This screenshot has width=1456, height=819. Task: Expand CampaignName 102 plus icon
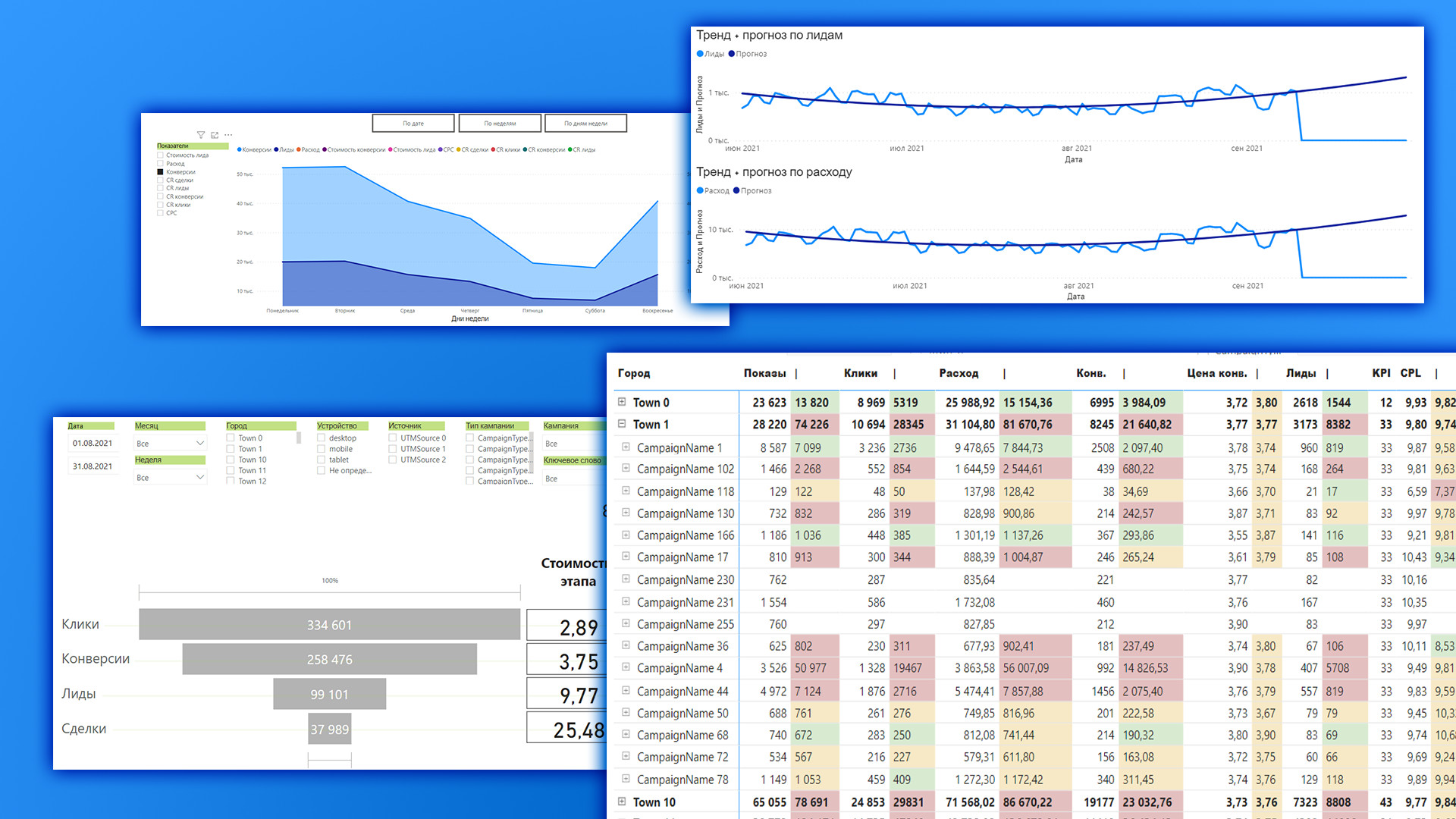pyautogui.click(x=626, y=469)
